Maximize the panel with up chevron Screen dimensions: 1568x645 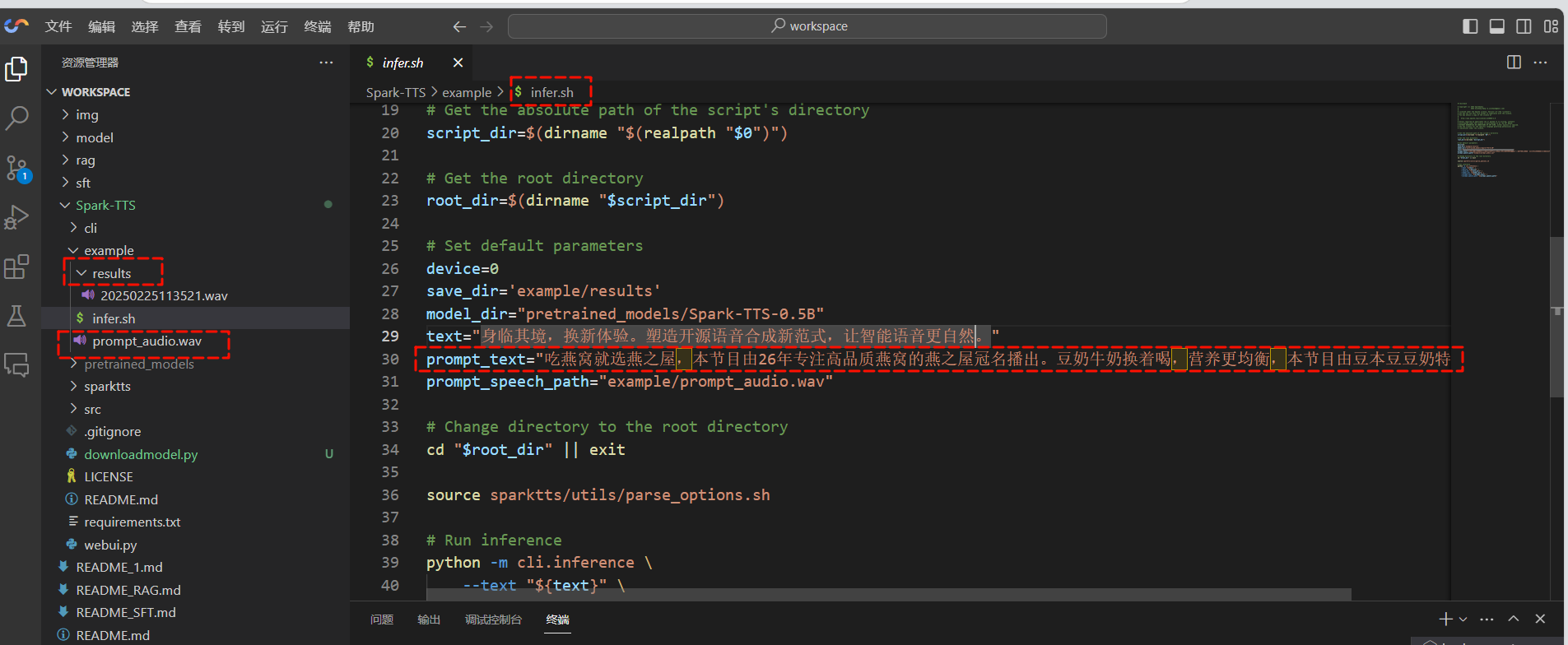pyautogui.click(x=1514, y=619)
